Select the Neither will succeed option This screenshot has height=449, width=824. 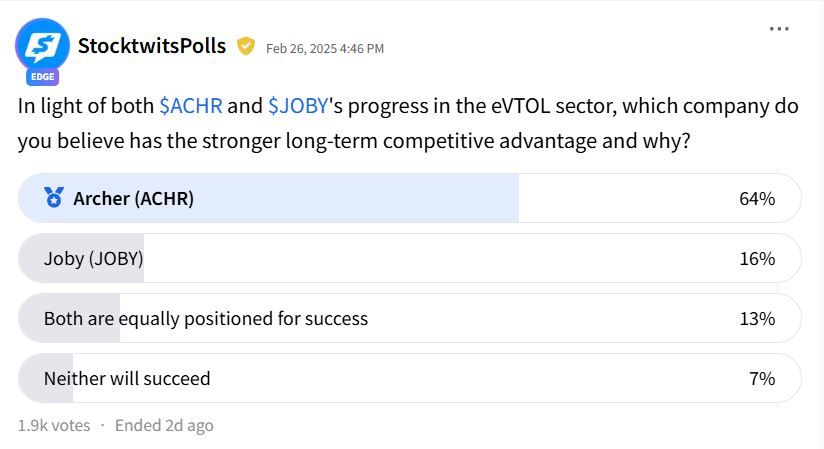click(x=410, y=378)
